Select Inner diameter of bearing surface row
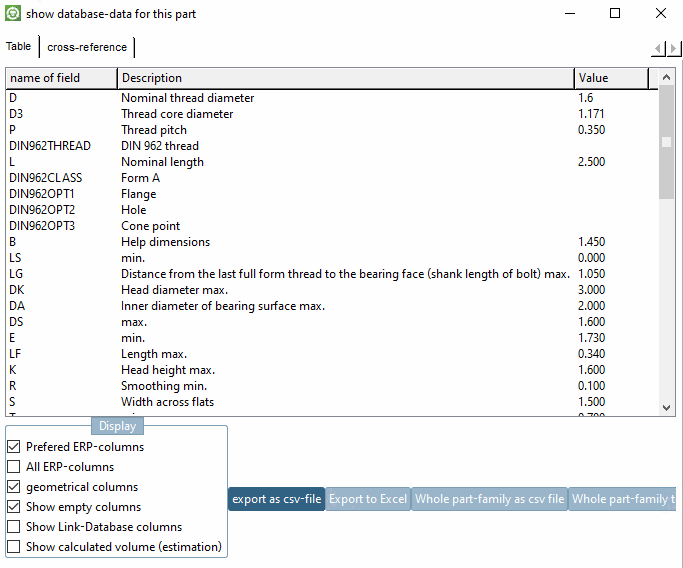 pyautogui.click(x=332, y=306)
